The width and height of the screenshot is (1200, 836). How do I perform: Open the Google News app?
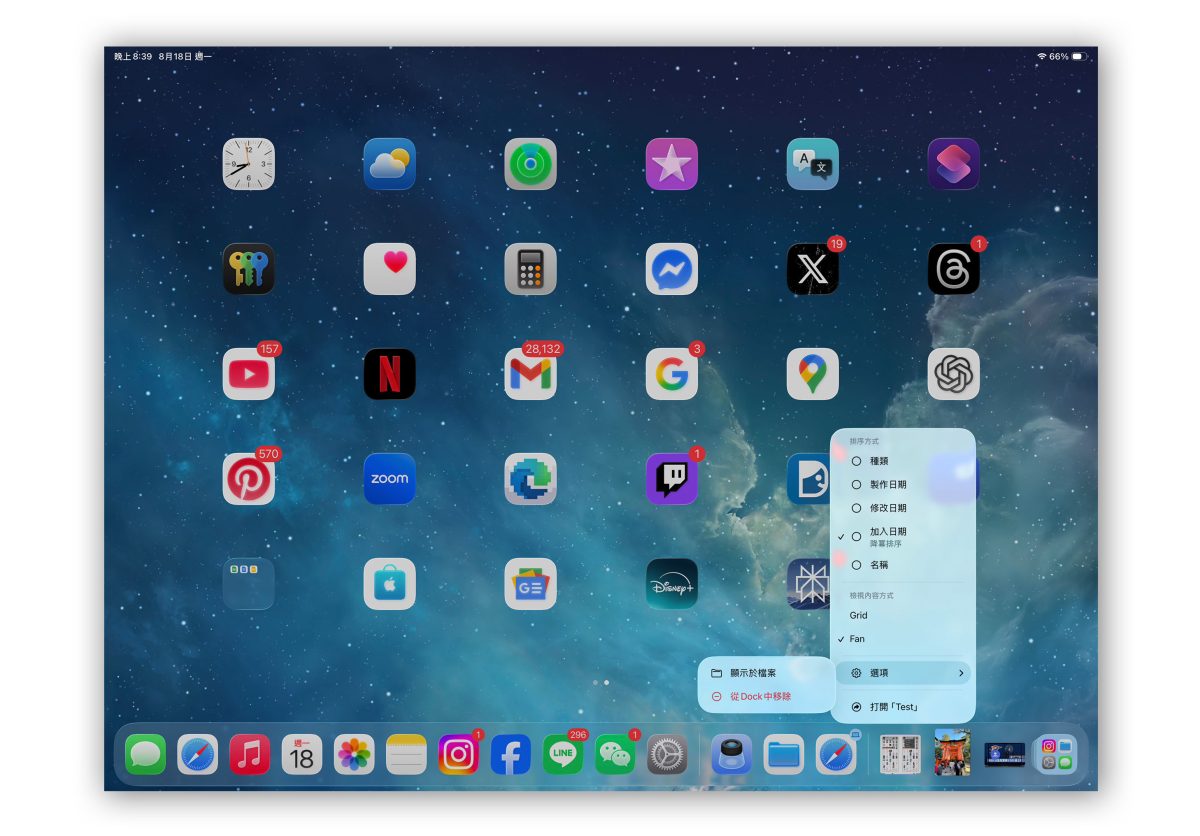530,584
